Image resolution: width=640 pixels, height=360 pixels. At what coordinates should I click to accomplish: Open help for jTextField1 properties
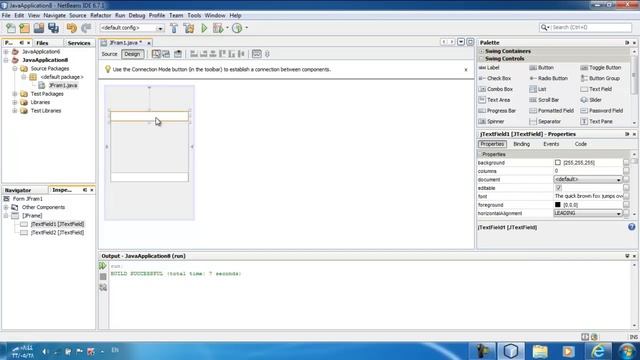tap(631, 227)
